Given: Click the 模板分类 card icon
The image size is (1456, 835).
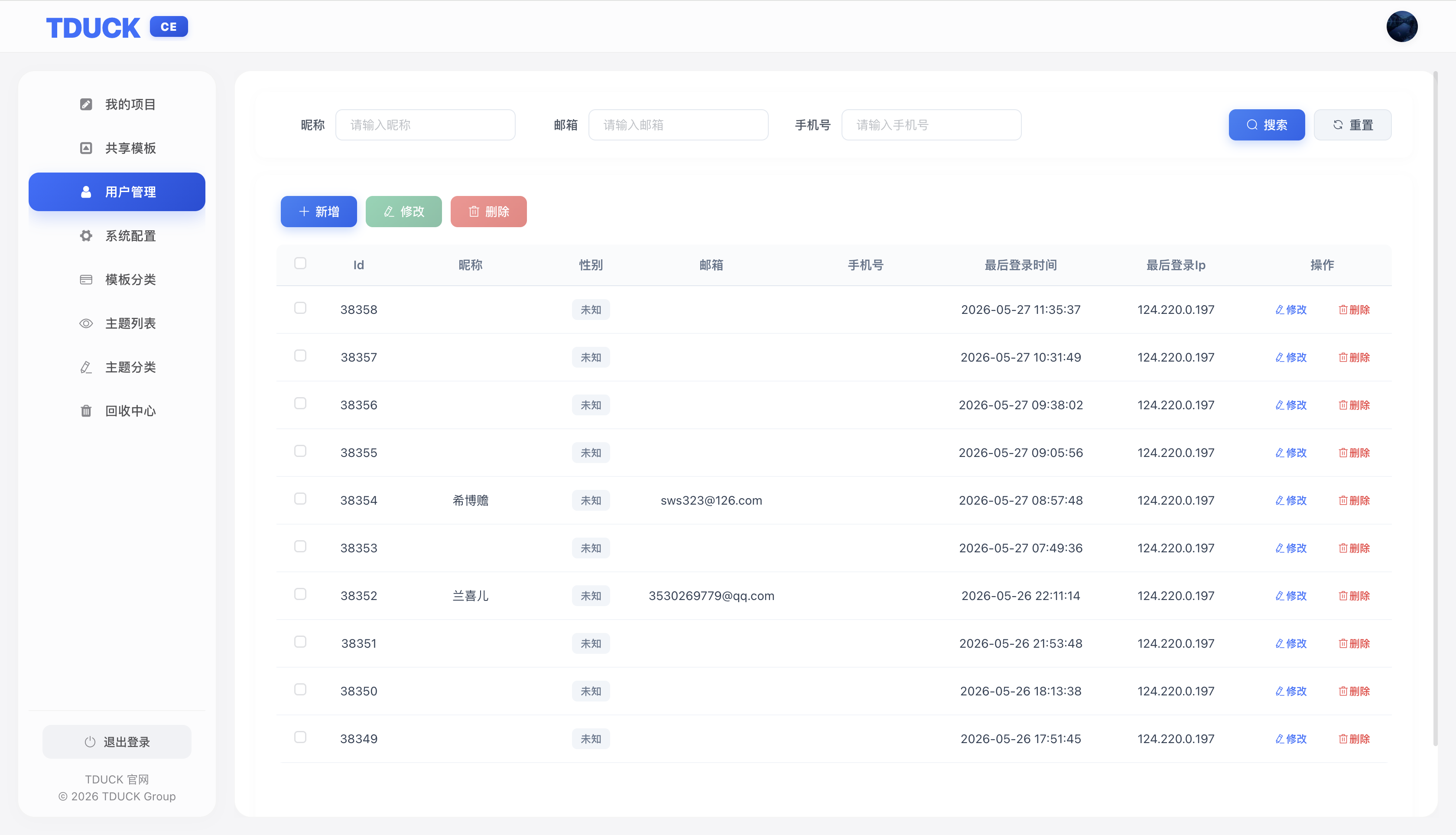Looking at the screenshot, I should click(86, 279).
